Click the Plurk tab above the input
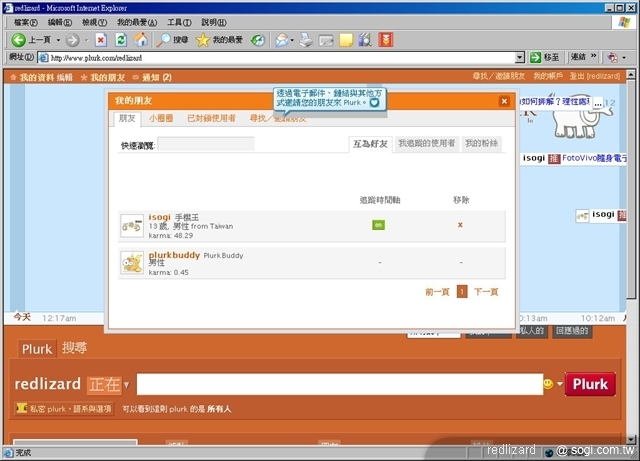The width and height of the screenshot is (640, 461). click(x=37, y=349)
